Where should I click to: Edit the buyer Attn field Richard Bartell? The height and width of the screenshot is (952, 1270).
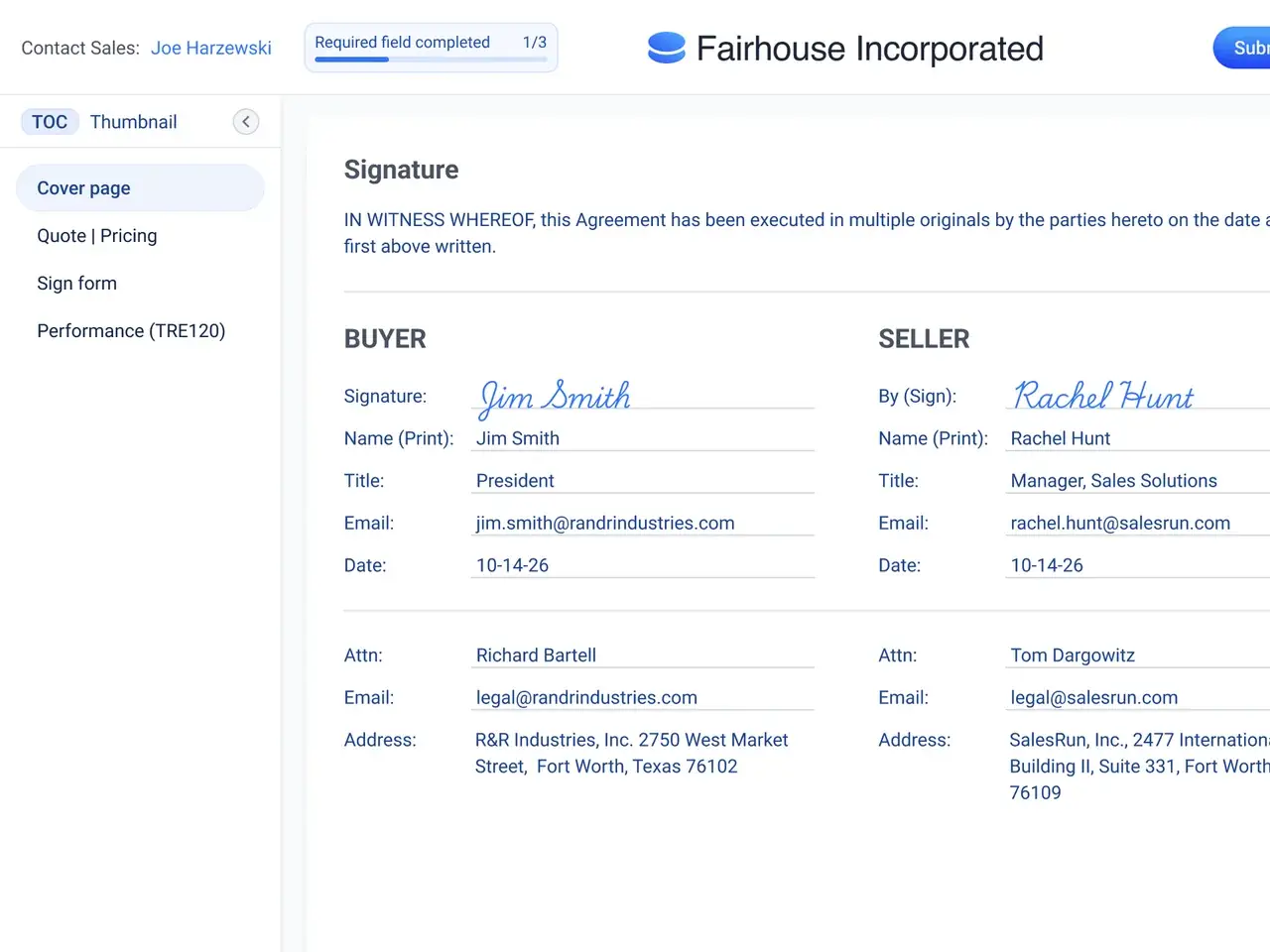641,655
